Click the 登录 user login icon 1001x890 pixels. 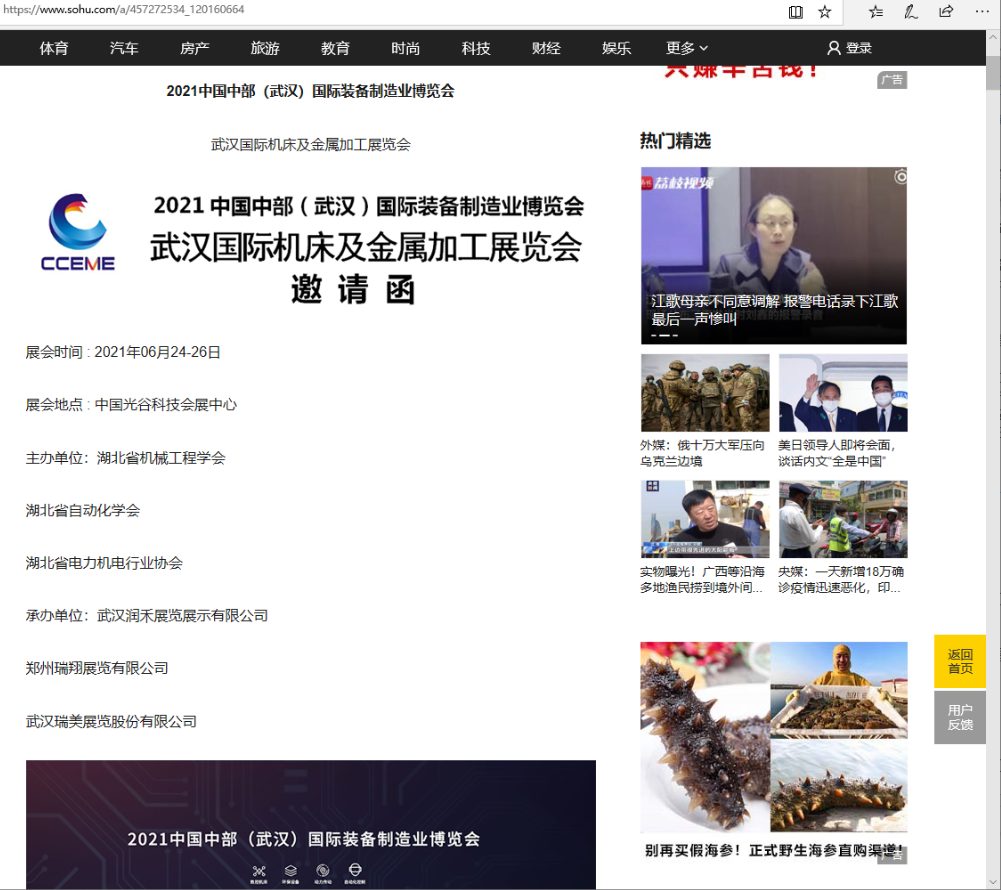834,48
